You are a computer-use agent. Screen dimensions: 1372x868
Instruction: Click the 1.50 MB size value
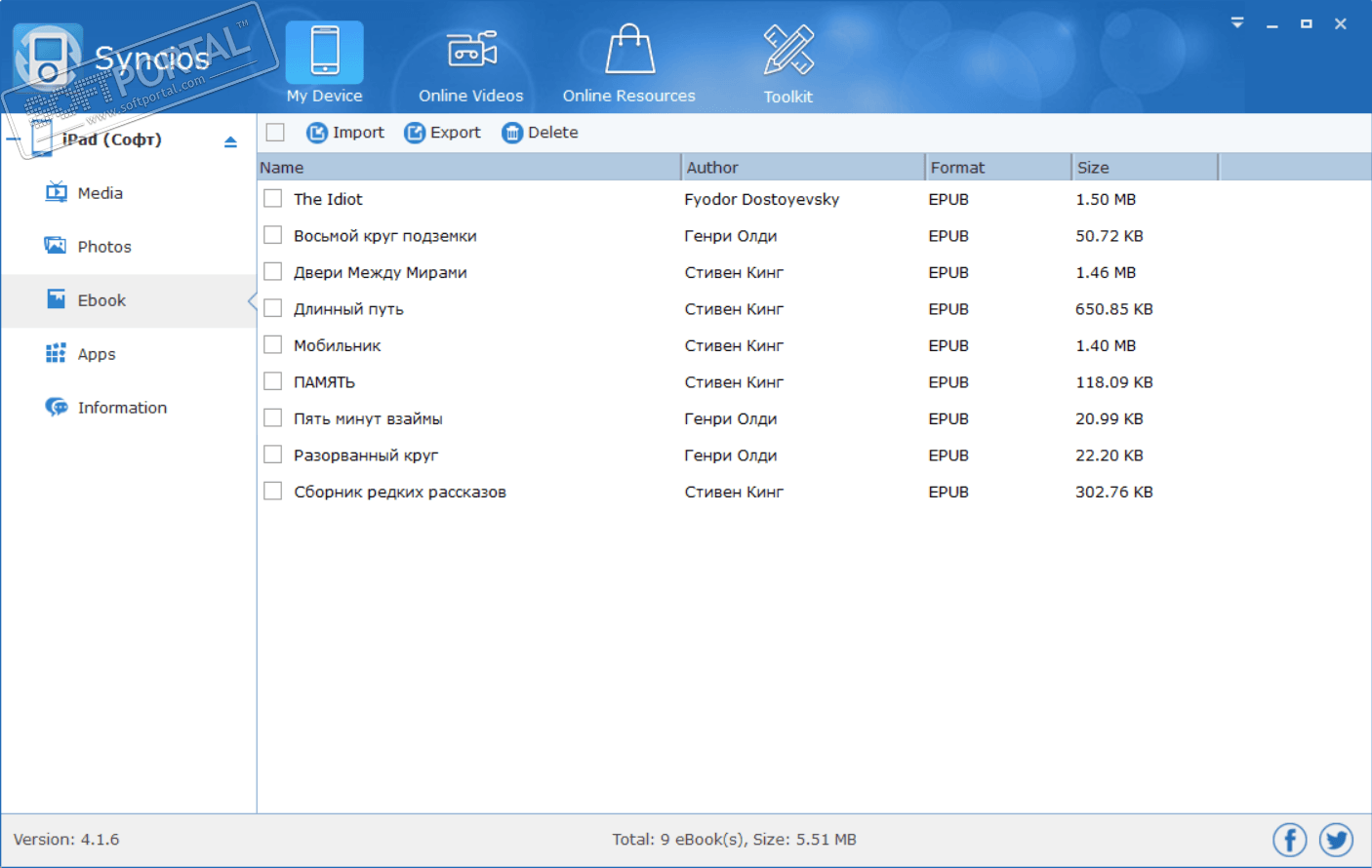coord(1106,199)
